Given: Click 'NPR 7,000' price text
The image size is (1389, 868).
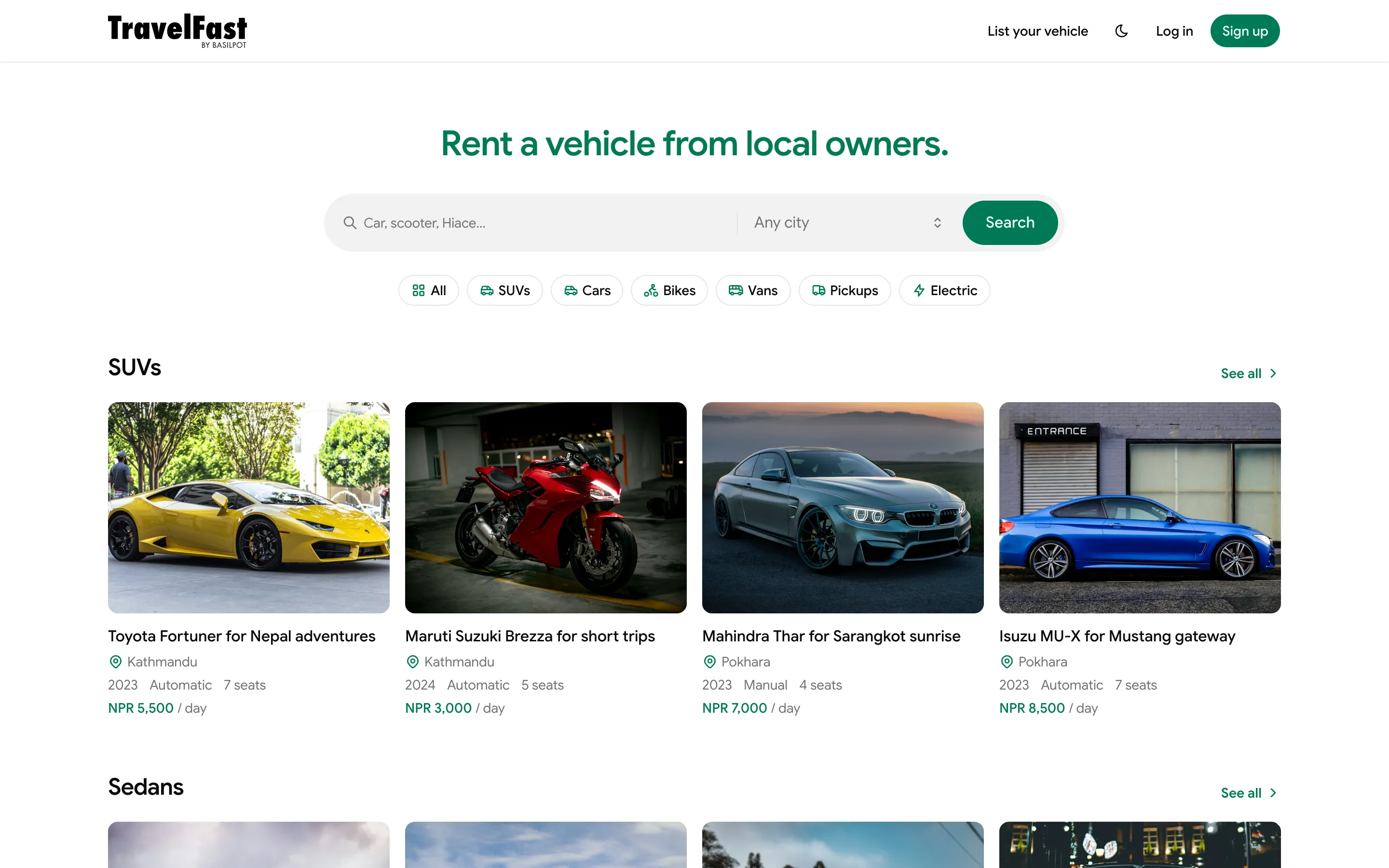Looking at the screenshot, I should point(735,708).
